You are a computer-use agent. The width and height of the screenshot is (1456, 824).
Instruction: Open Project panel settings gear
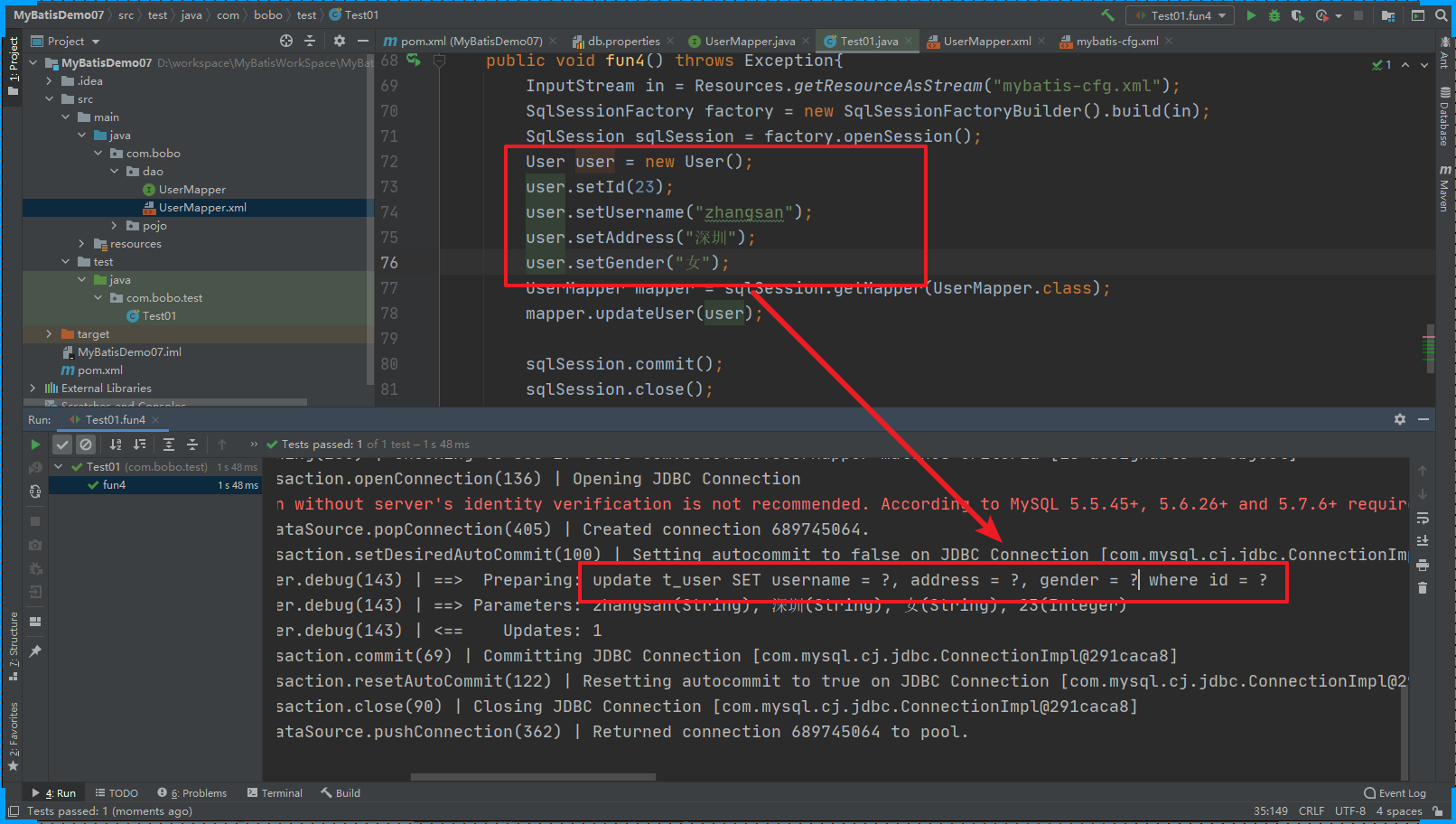340,41
